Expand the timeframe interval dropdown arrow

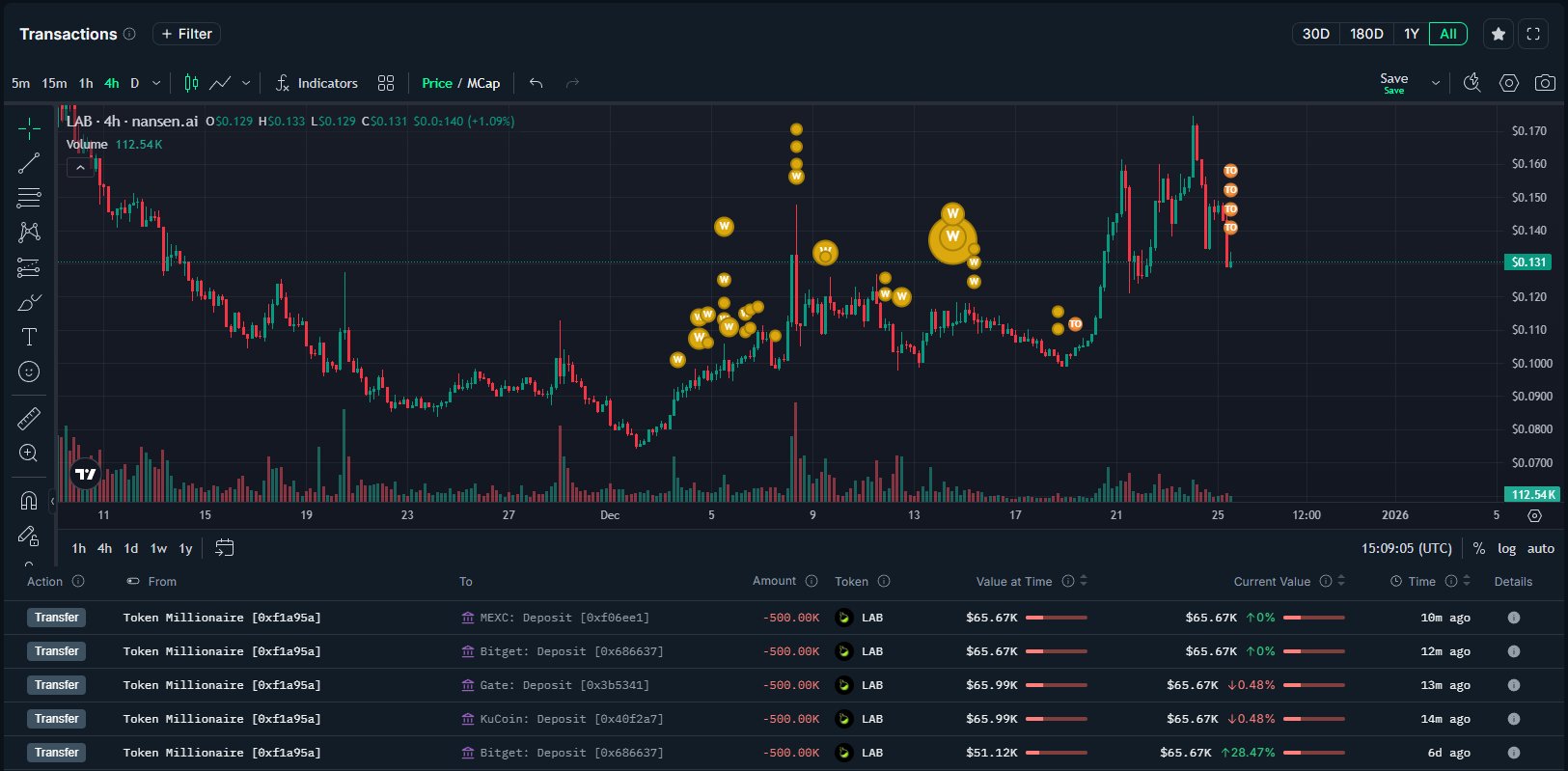[x=156, y=83]
